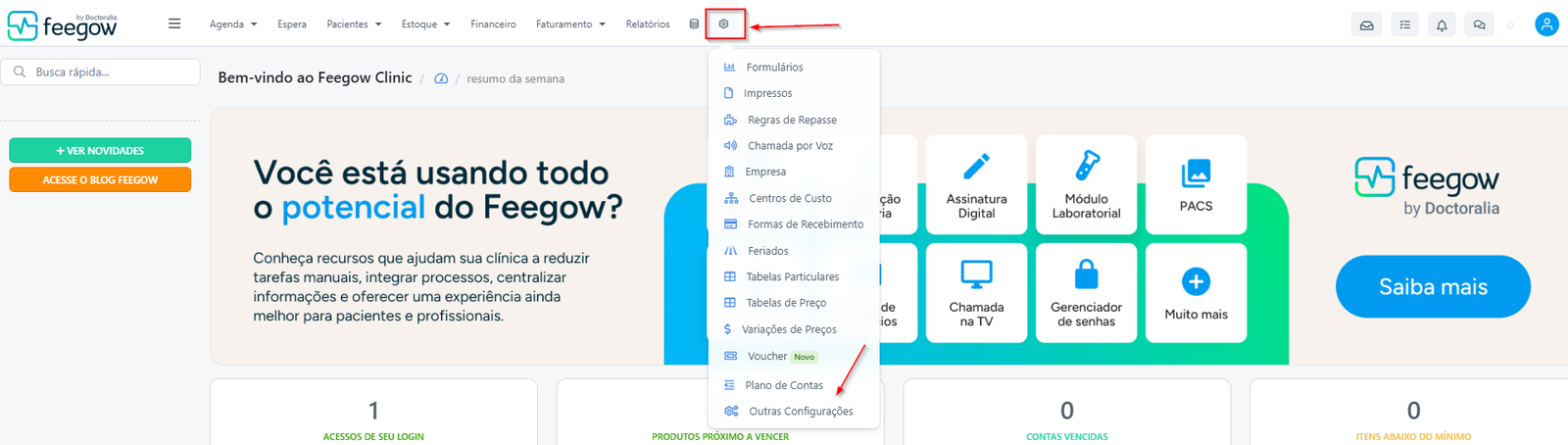
Task: Click the ACESSOS DE SEU LOGIN label
Action: [x=373, y=436]
